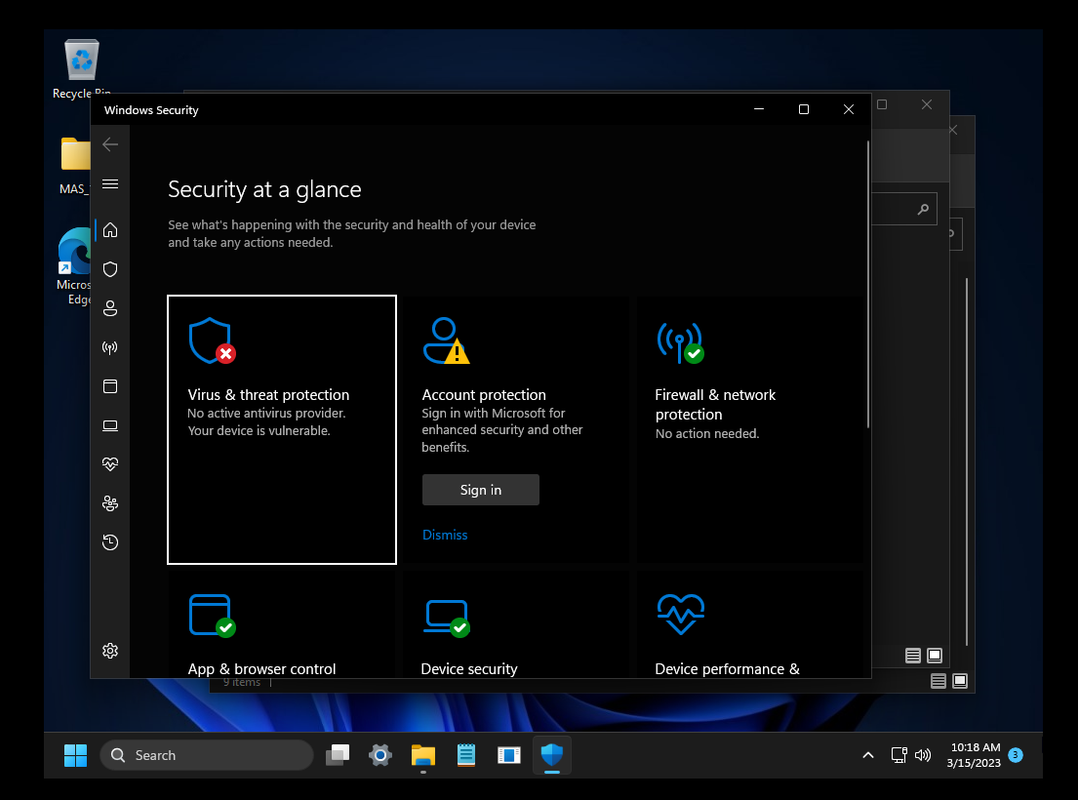The image size is (1078, 800).
Task: Select the MAS folder on desktop
Action: [74, 166]
